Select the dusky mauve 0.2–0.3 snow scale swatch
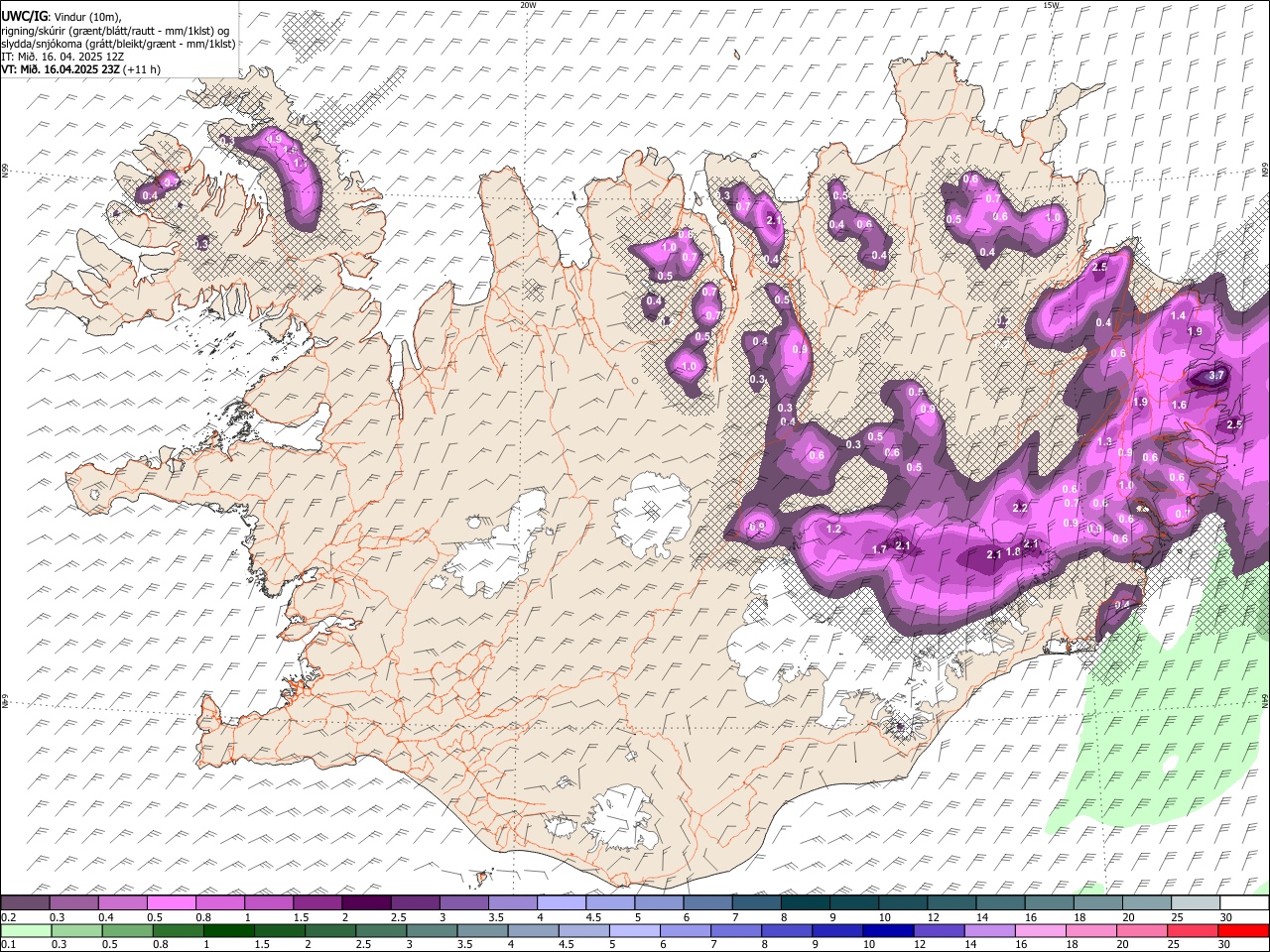This screenshot has height=952, width=1270. [25, 903]
